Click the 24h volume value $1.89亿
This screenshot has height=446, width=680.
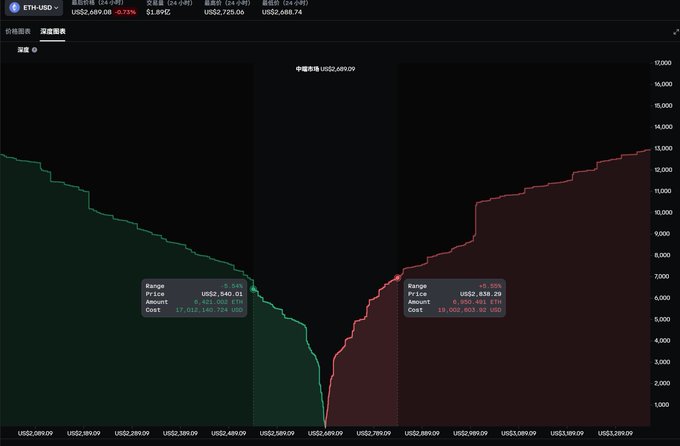click(158, 12)
